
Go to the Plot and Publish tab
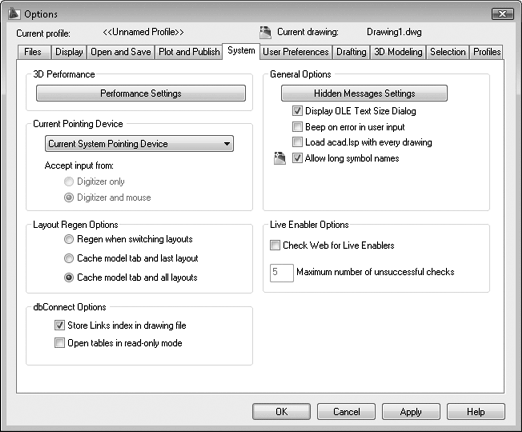[189, 52]
